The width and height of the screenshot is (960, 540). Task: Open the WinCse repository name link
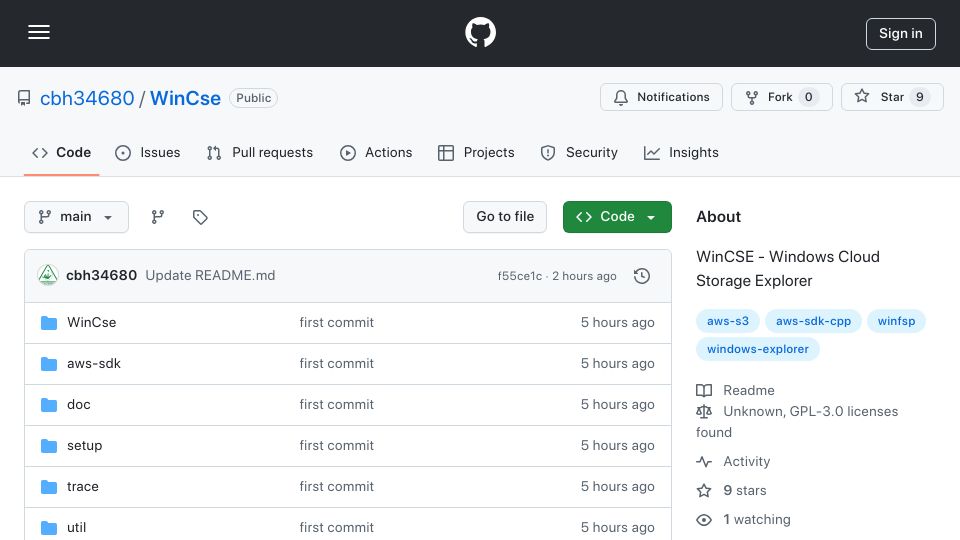[x=185, y=98]
